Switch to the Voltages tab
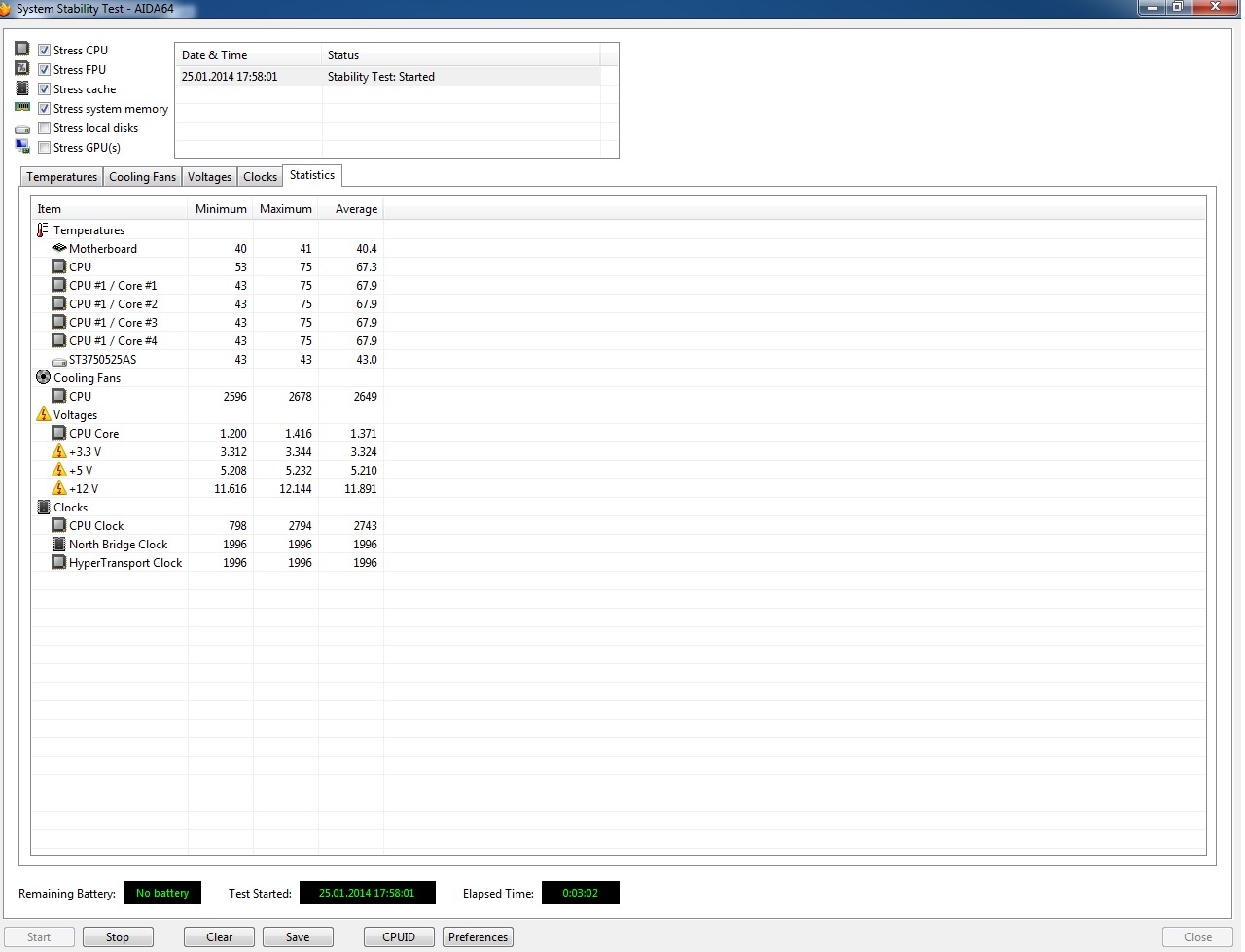 (209, 177)
